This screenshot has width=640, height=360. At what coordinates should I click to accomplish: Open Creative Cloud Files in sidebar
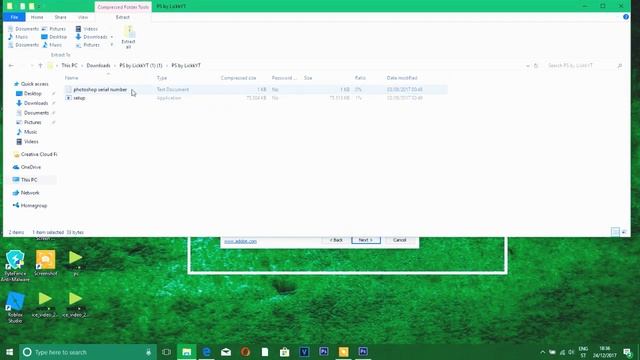tap(35, 154)
